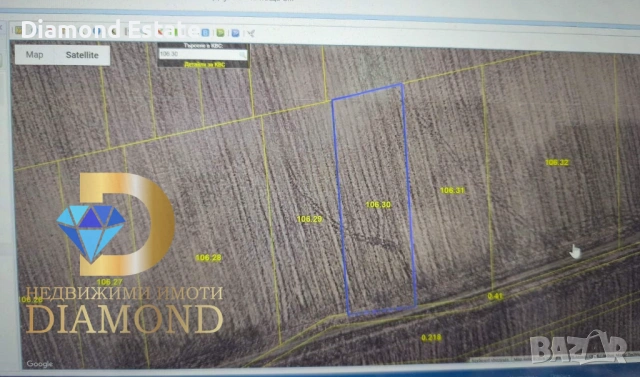Click the green toolbar icon
Viewport: 640px width, 377px height.
tap(220, 33)
